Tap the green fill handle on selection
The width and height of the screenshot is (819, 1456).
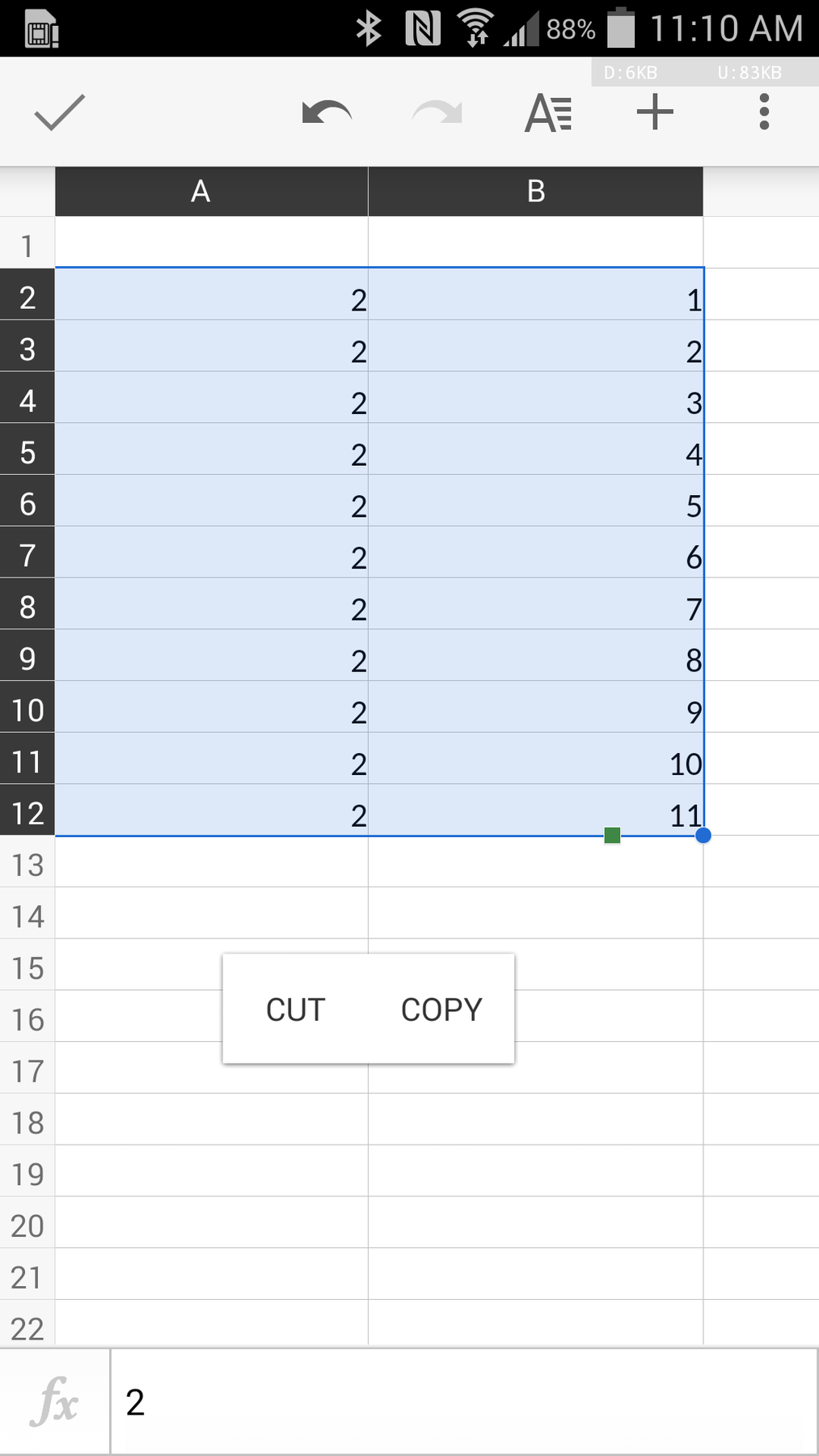tap(612, 835)
